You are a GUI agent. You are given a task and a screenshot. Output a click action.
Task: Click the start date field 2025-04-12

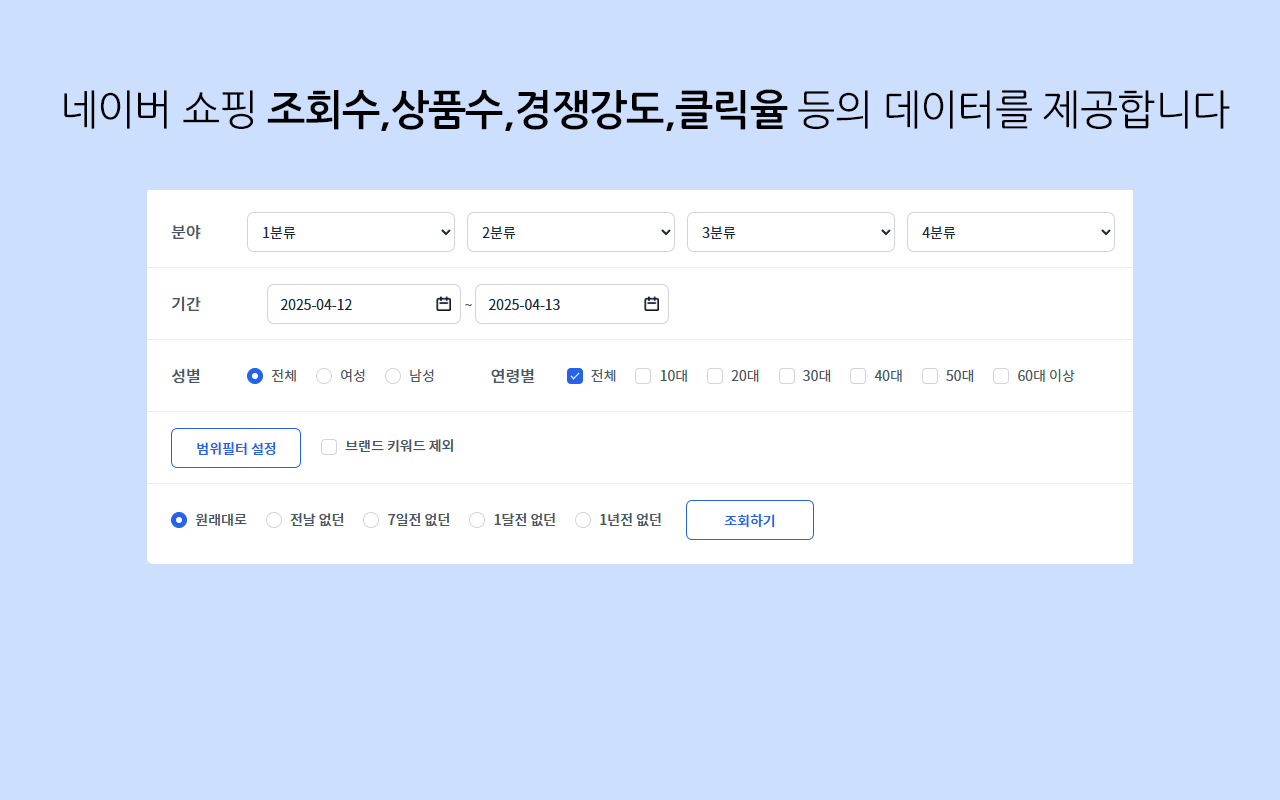coord(364,304)
